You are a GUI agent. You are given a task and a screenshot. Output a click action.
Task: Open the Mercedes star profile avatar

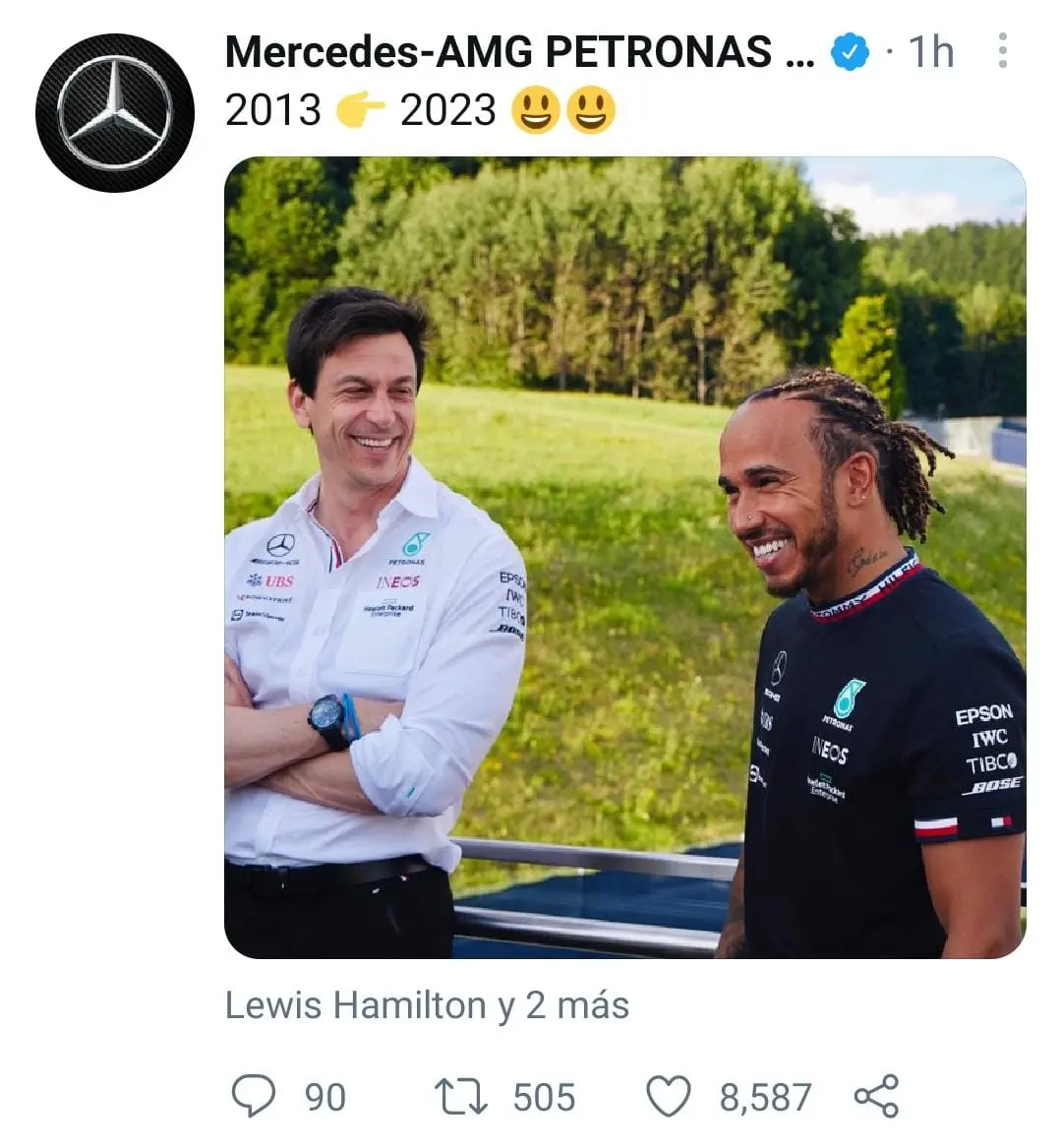click(x=115, y=113)
